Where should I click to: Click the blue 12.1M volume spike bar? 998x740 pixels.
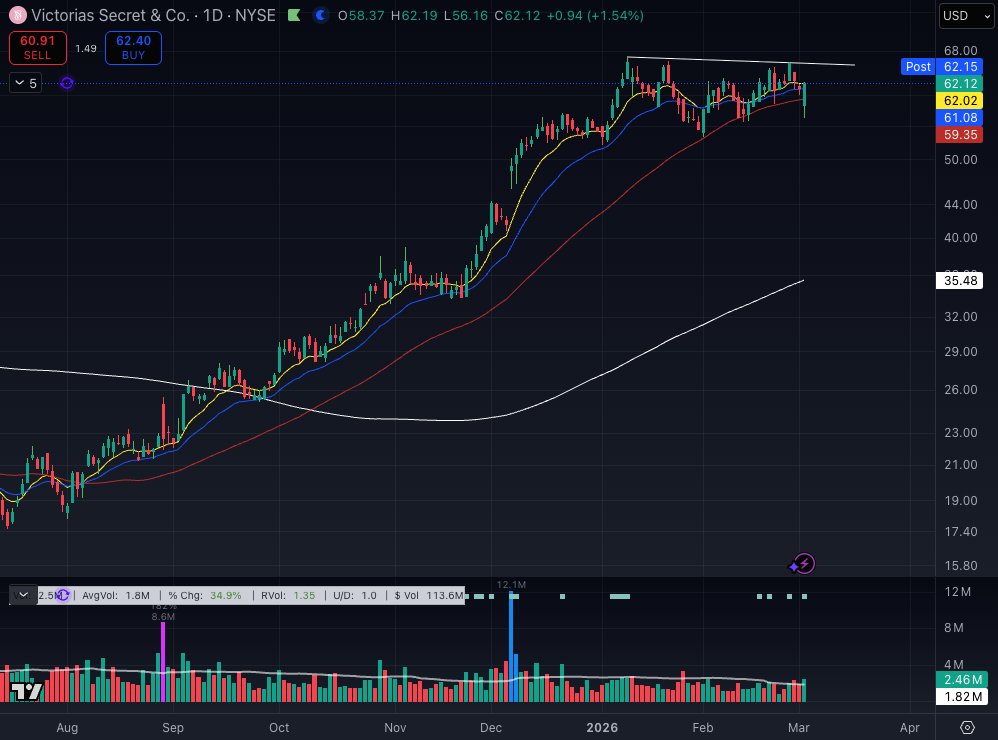[511, 646]
